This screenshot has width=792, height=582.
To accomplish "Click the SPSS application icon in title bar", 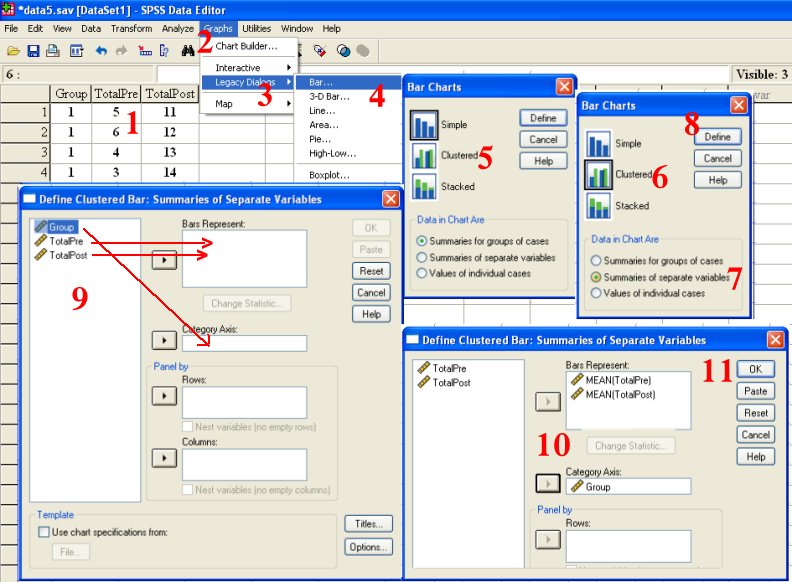I will 8,9.
